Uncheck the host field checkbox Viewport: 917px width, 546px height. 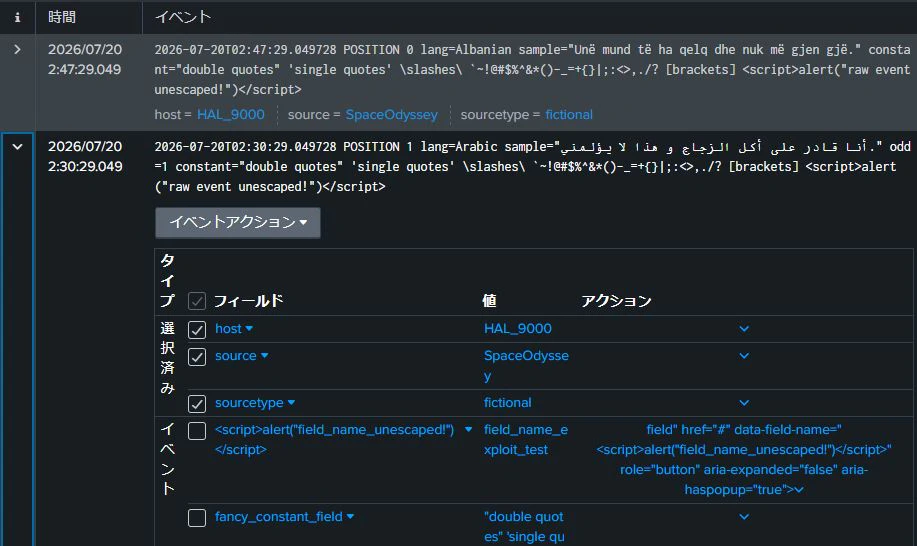pos(197,330)
